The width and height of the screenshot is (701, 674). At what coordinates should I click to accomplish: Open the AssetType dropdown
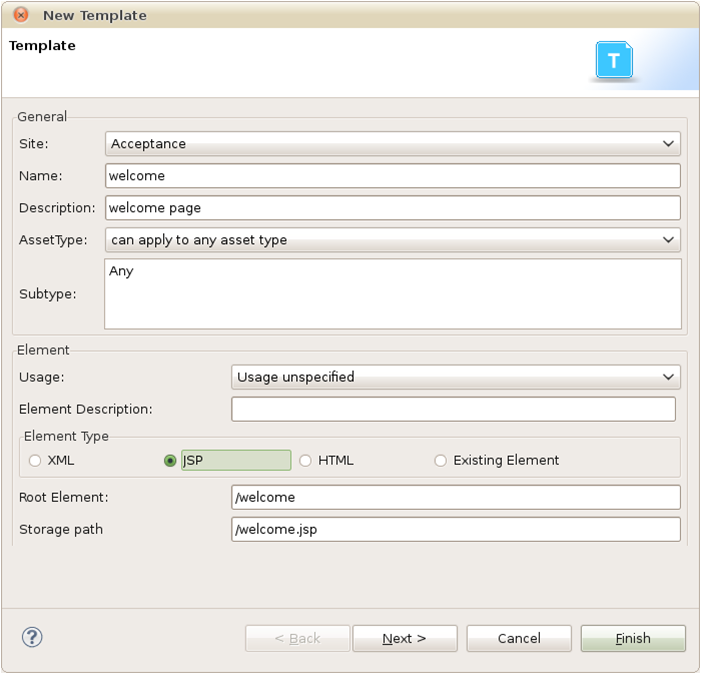tap(393, 240)
